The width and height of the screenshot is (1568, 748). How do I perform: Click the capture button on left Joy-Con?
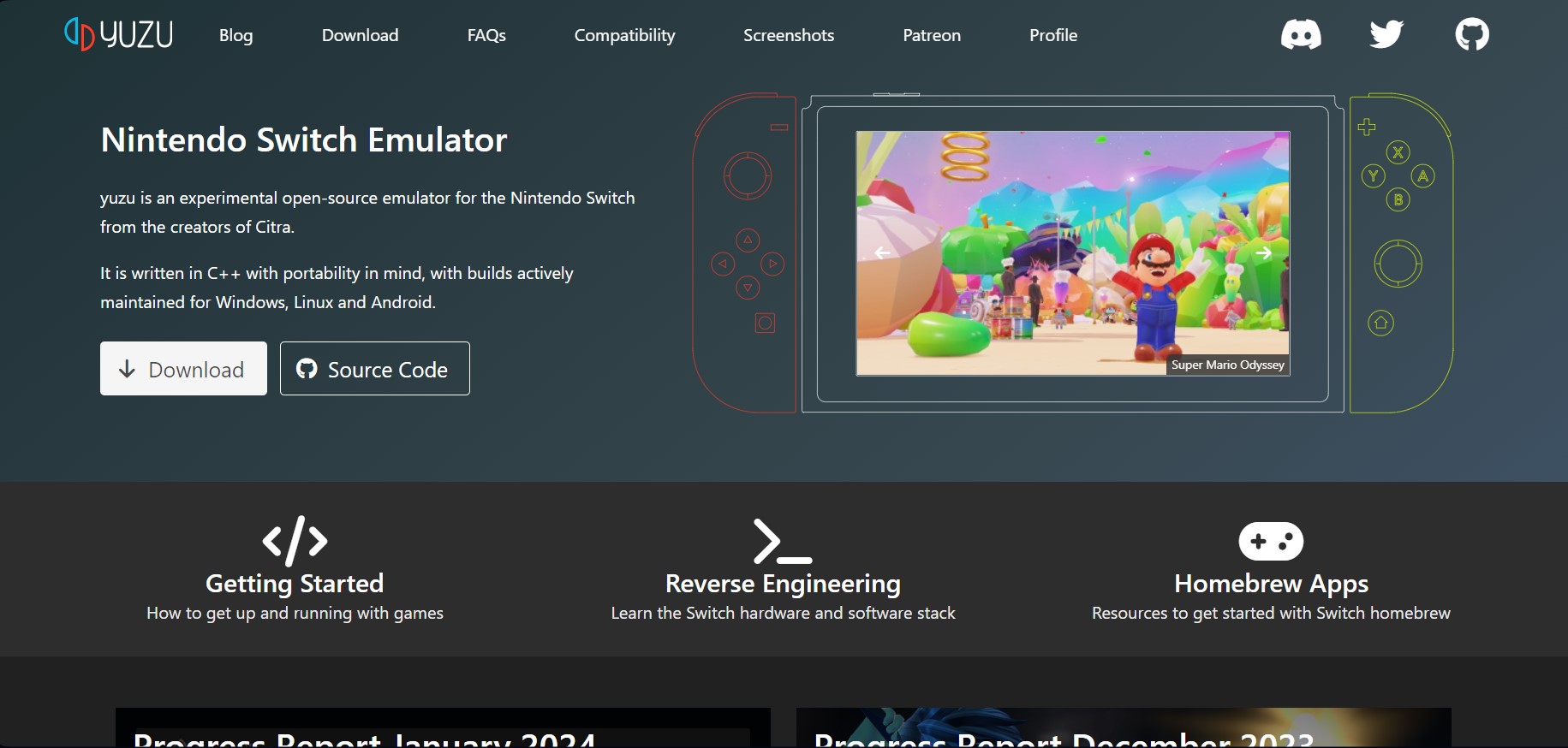click(x=766, y=323)
